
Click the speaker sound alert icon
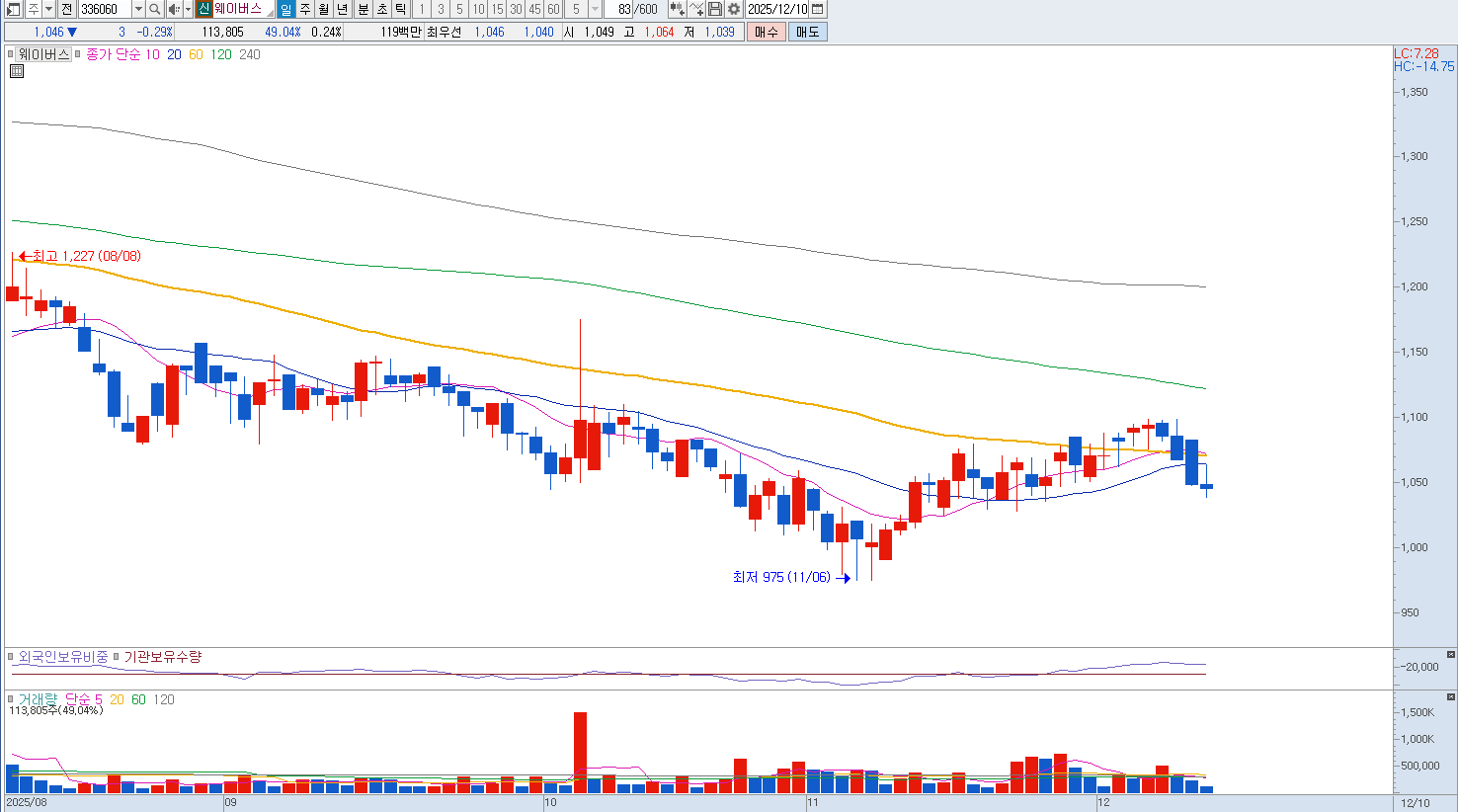click(x=173, y=9)
